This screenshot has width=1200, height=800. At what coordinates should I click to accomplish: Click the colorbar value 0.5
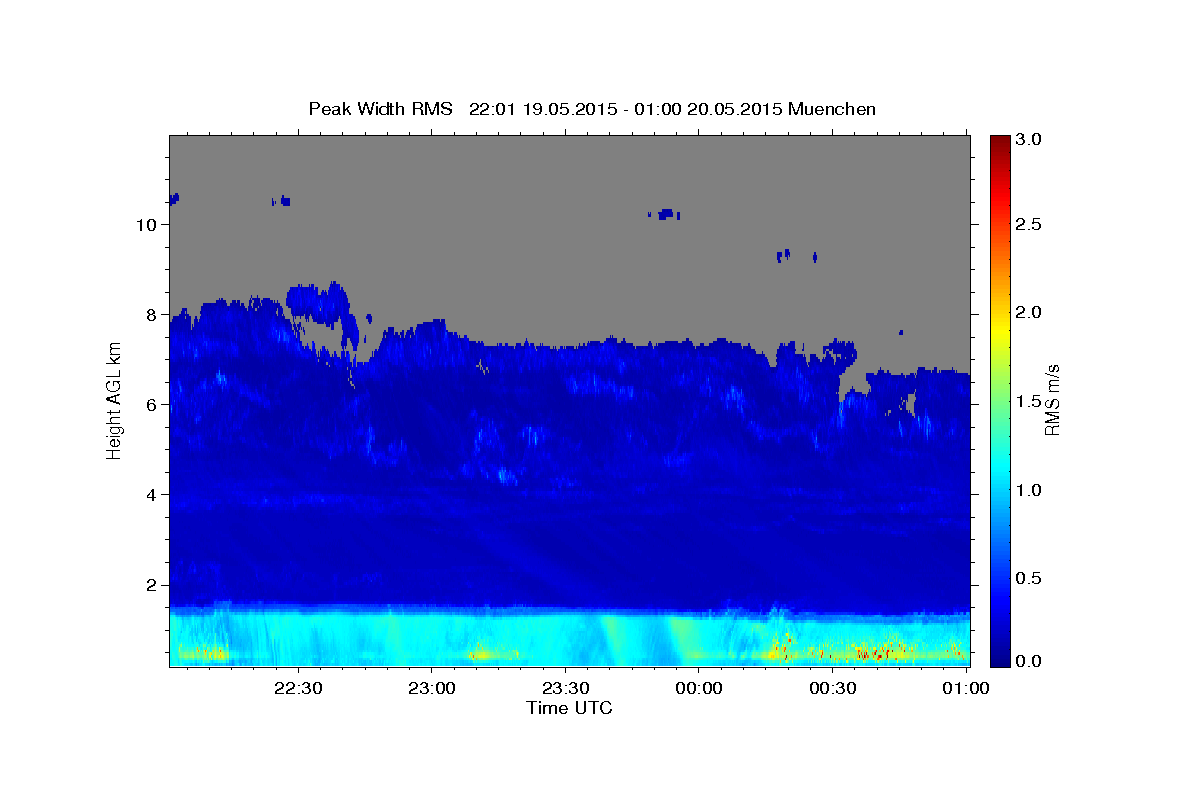click(1030, 578)
